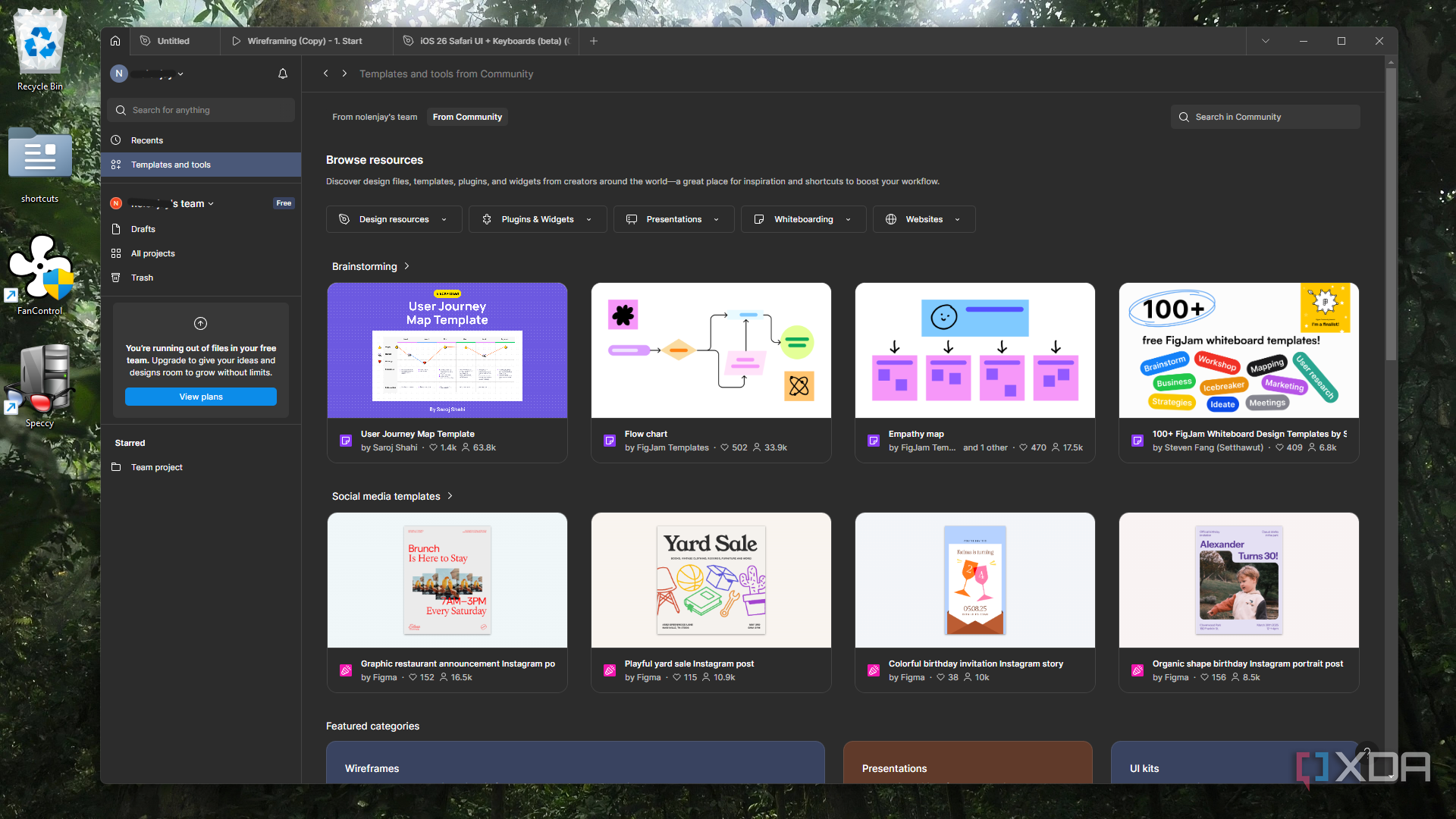Open colorful birthday invitation thumbnail

pyautogui.click(x=975, y=580)
